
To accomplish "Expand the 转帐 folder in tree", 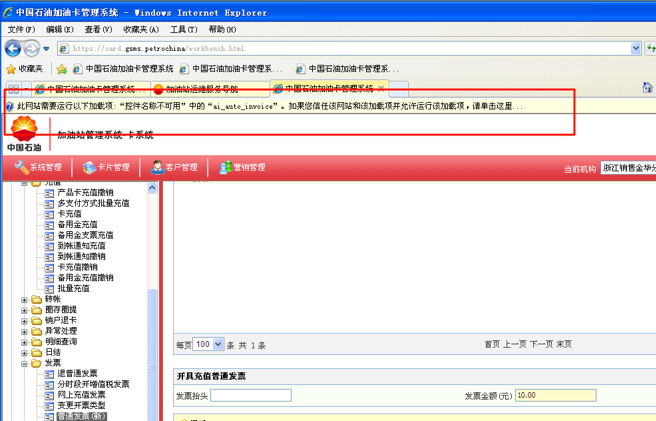I will coord(25,299).
